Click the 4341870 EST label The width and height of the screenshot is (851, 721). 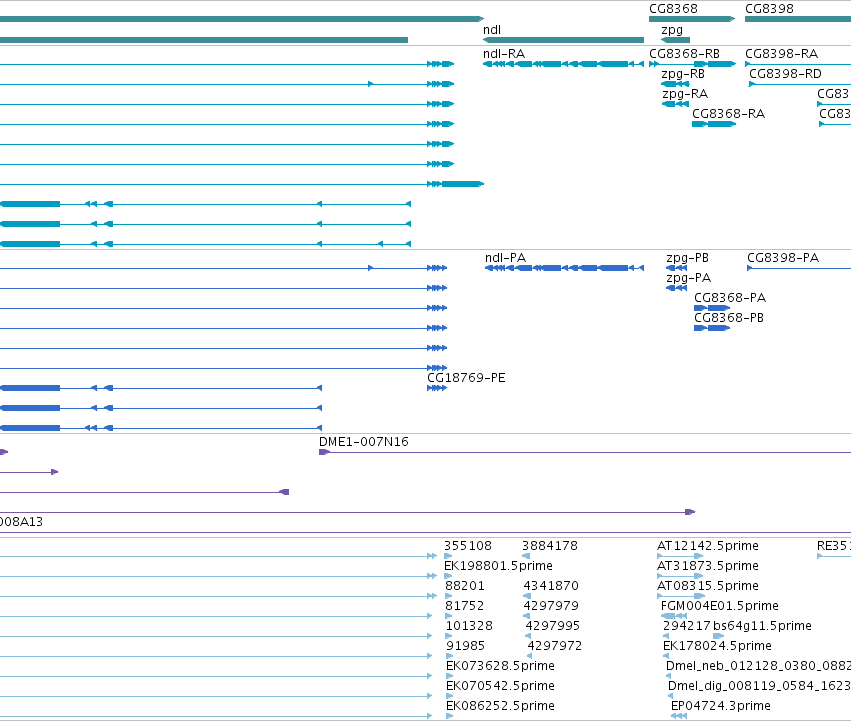[551, 586]
